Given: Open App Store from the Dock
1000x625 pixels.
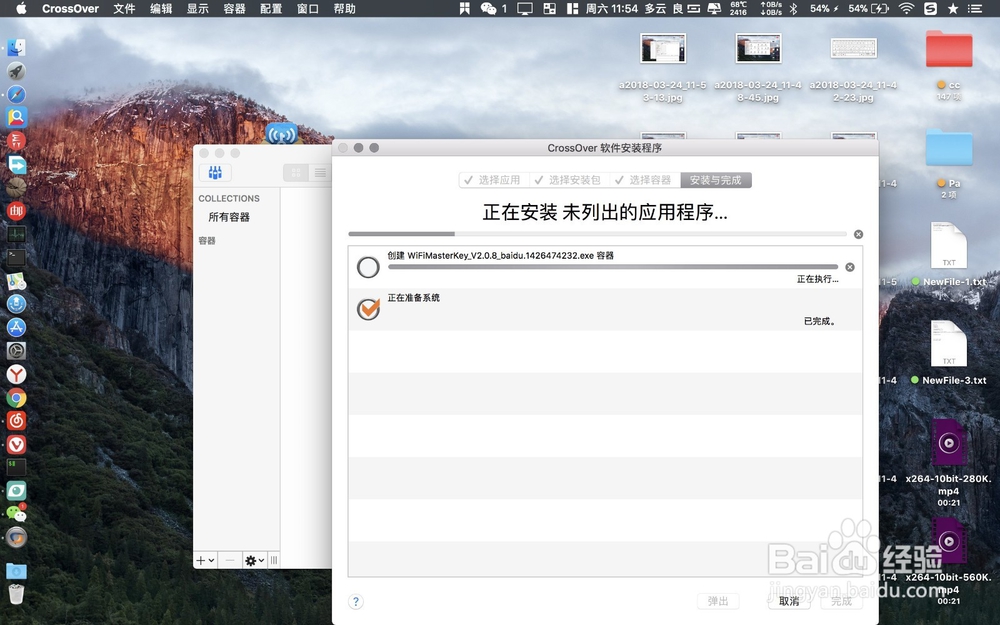Looking at the screenshot, I should click(x=16, y=327).
